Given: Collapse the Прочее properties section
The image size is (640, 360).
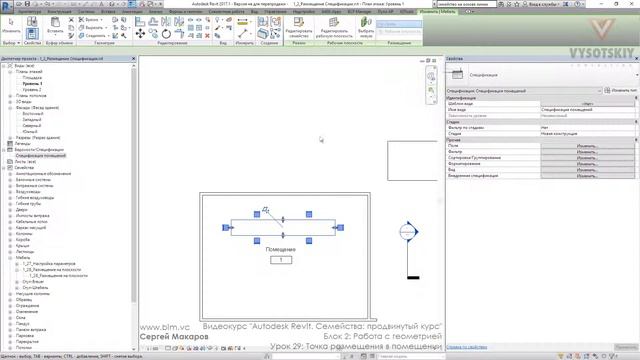Looking at the screenshot, I should [636, 140].
